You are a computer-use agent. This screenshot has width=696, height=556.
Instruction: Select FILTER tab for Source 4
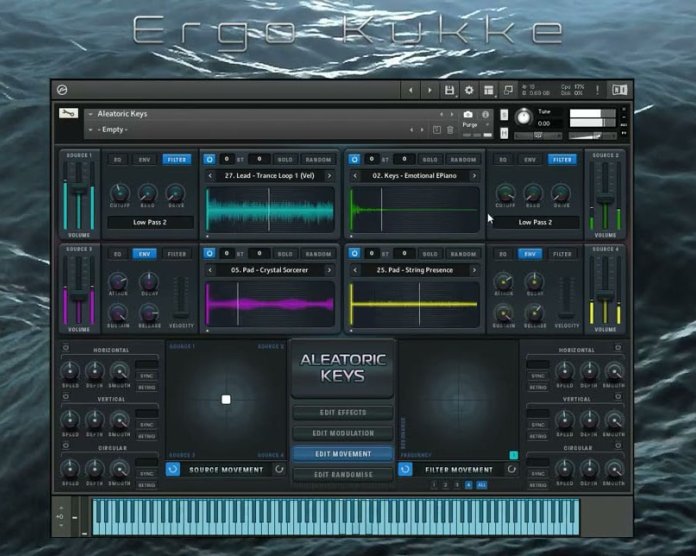tap(562, 254)
